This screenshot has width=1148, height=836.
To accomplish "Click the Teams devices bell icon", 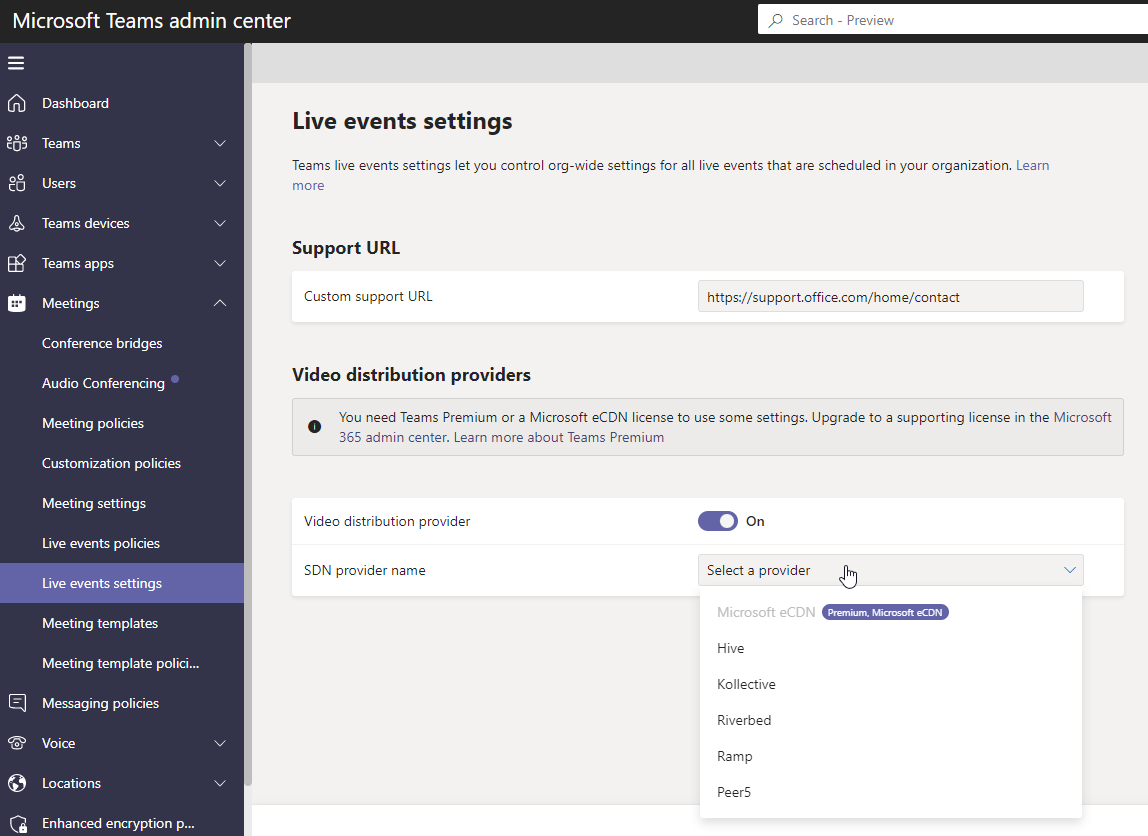I will coord(17,223).
